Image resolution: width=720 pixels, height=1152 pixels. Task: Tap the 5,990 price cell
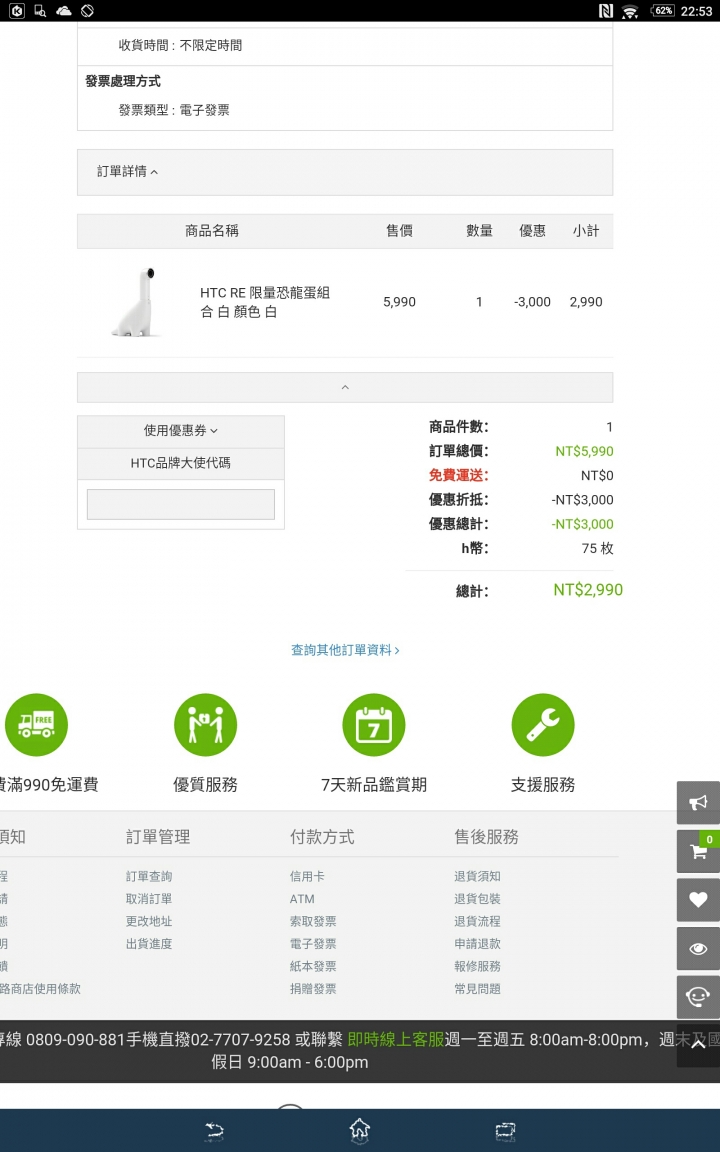click(x=400, y=302)
